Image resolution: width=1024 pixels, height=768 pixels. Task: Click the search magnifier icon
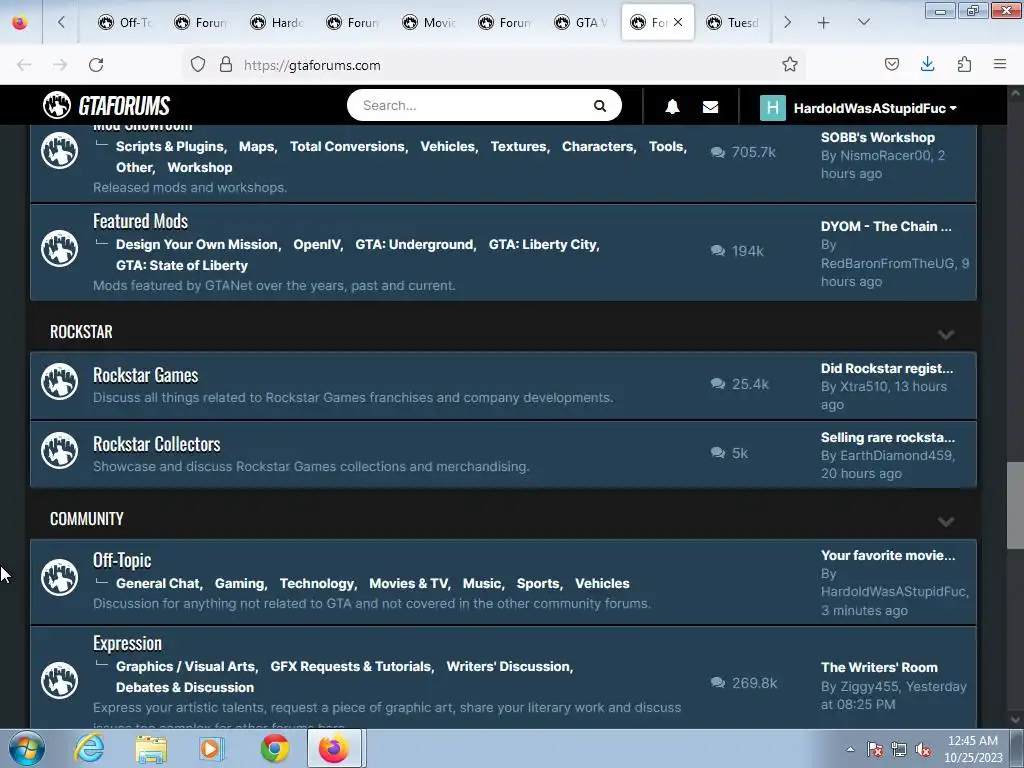click(x=600, y=106)
